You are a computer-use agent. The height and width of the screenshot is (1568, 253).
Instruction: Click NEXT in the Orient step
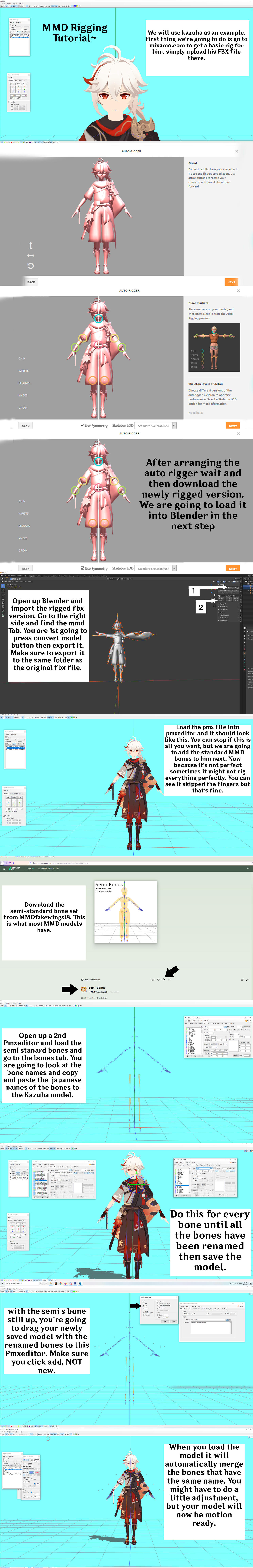click(x=231, y=282)
